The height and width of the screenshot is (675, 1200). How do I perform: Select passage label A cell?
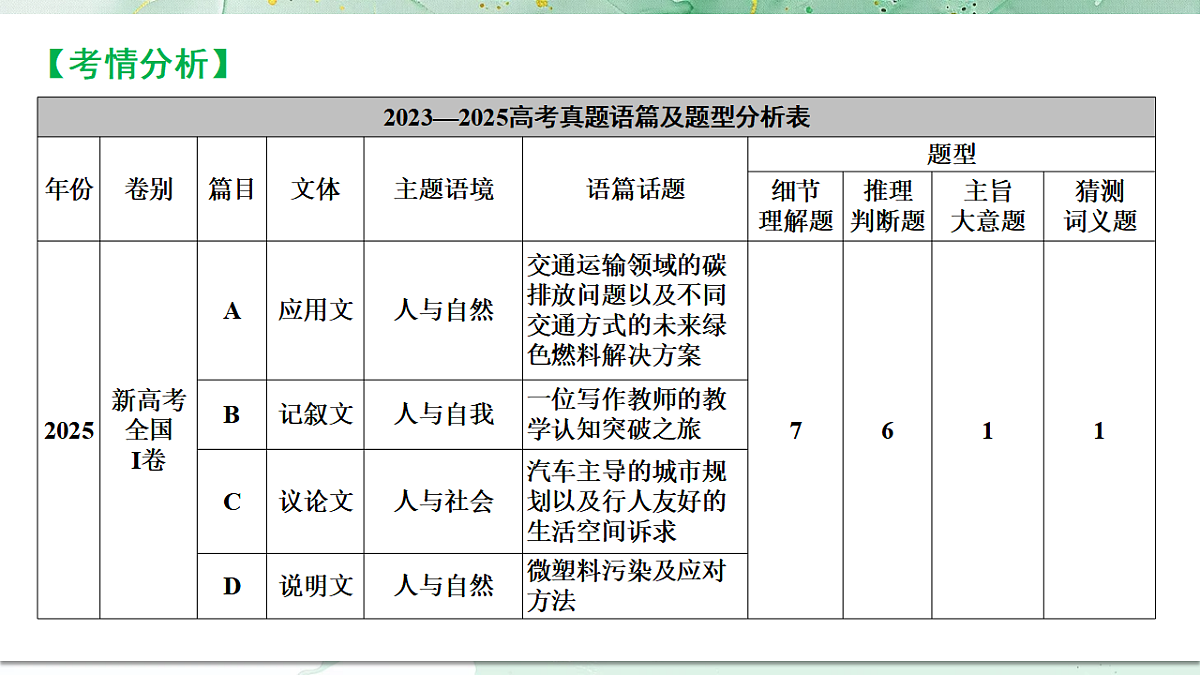coord(232,311)
